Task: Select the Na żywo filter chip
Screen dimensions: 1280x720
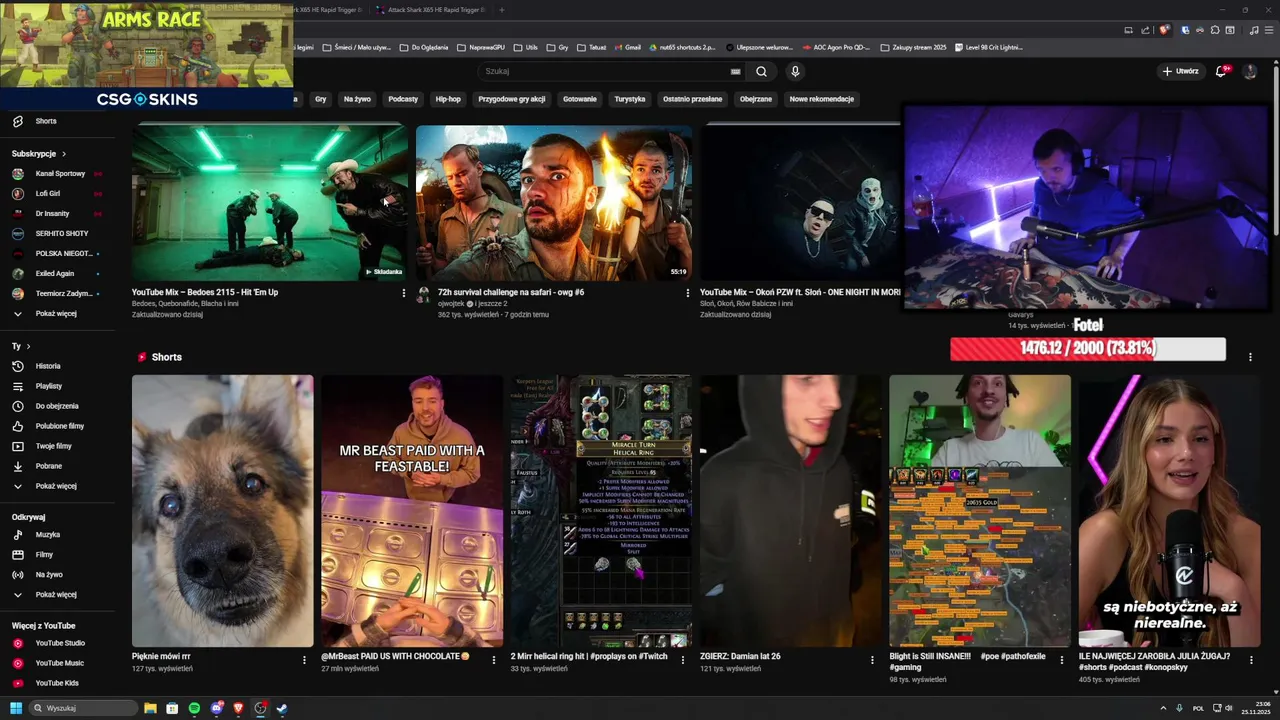Action: click(x=357, y=99)
